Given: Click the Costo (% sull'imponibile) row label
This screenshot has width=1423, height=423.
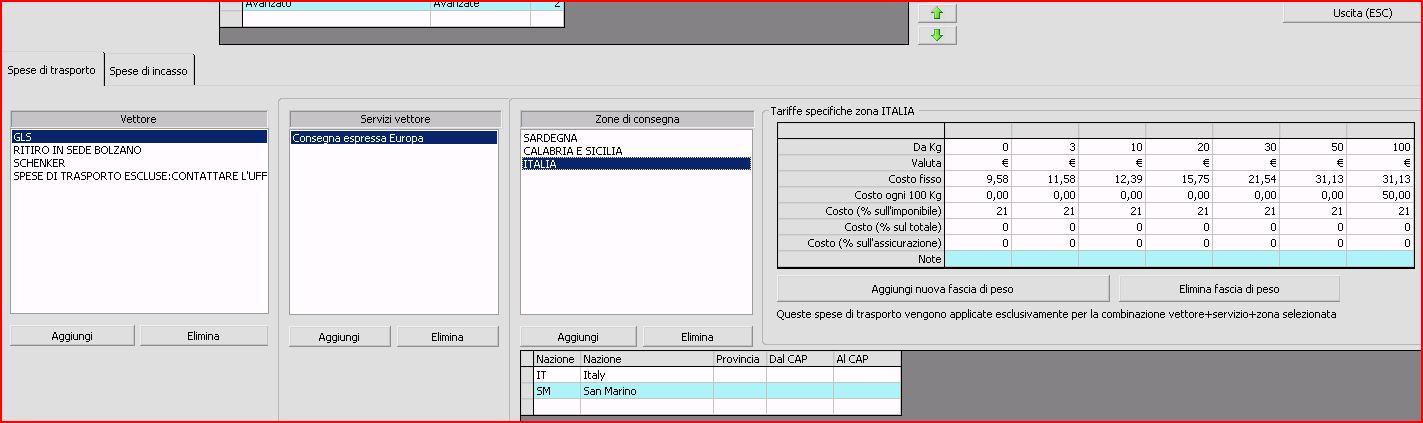Looking at the screenshot, I should click(x=861, y=210).
